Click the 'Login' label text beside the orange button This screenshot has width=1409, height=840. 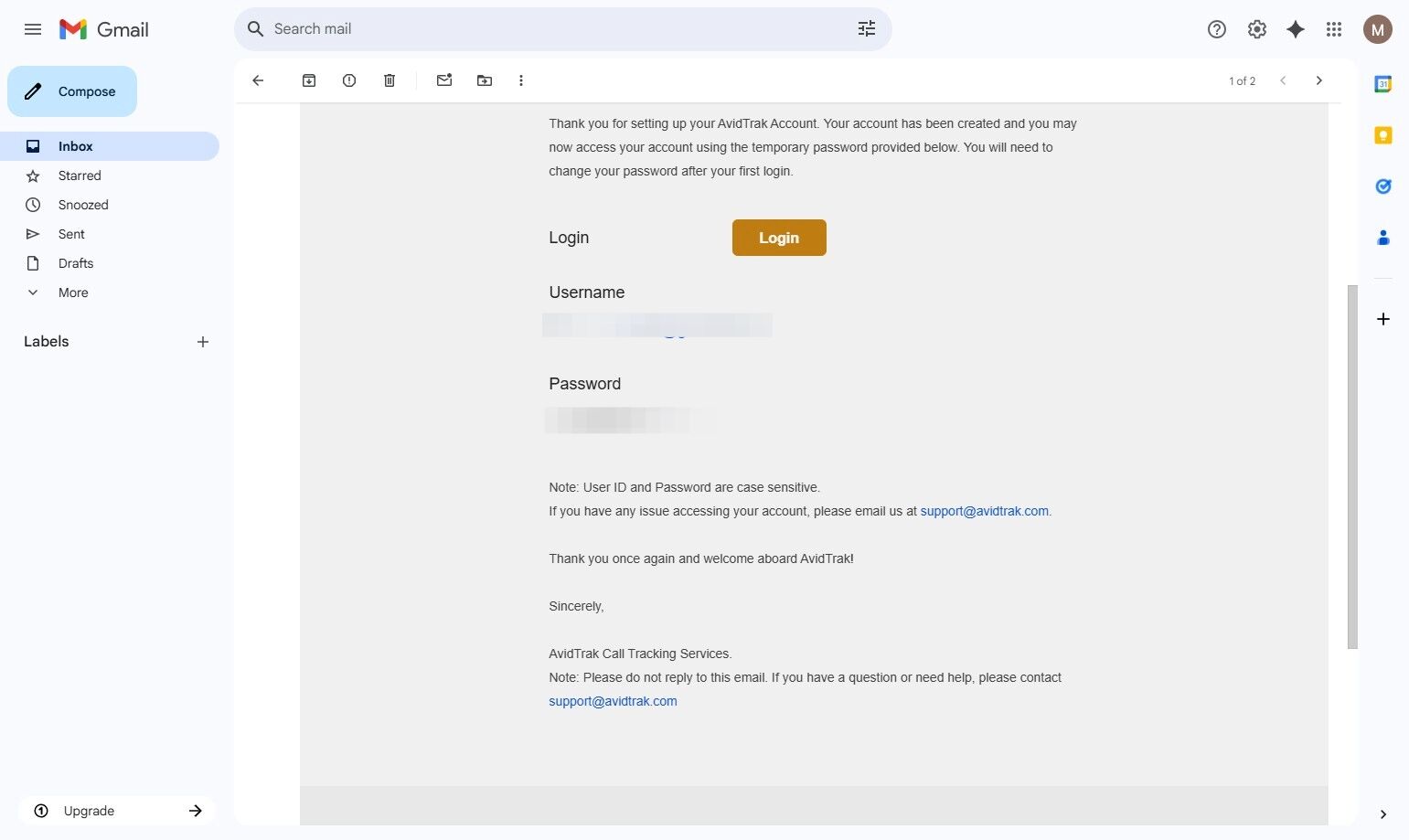click(569, 238)
